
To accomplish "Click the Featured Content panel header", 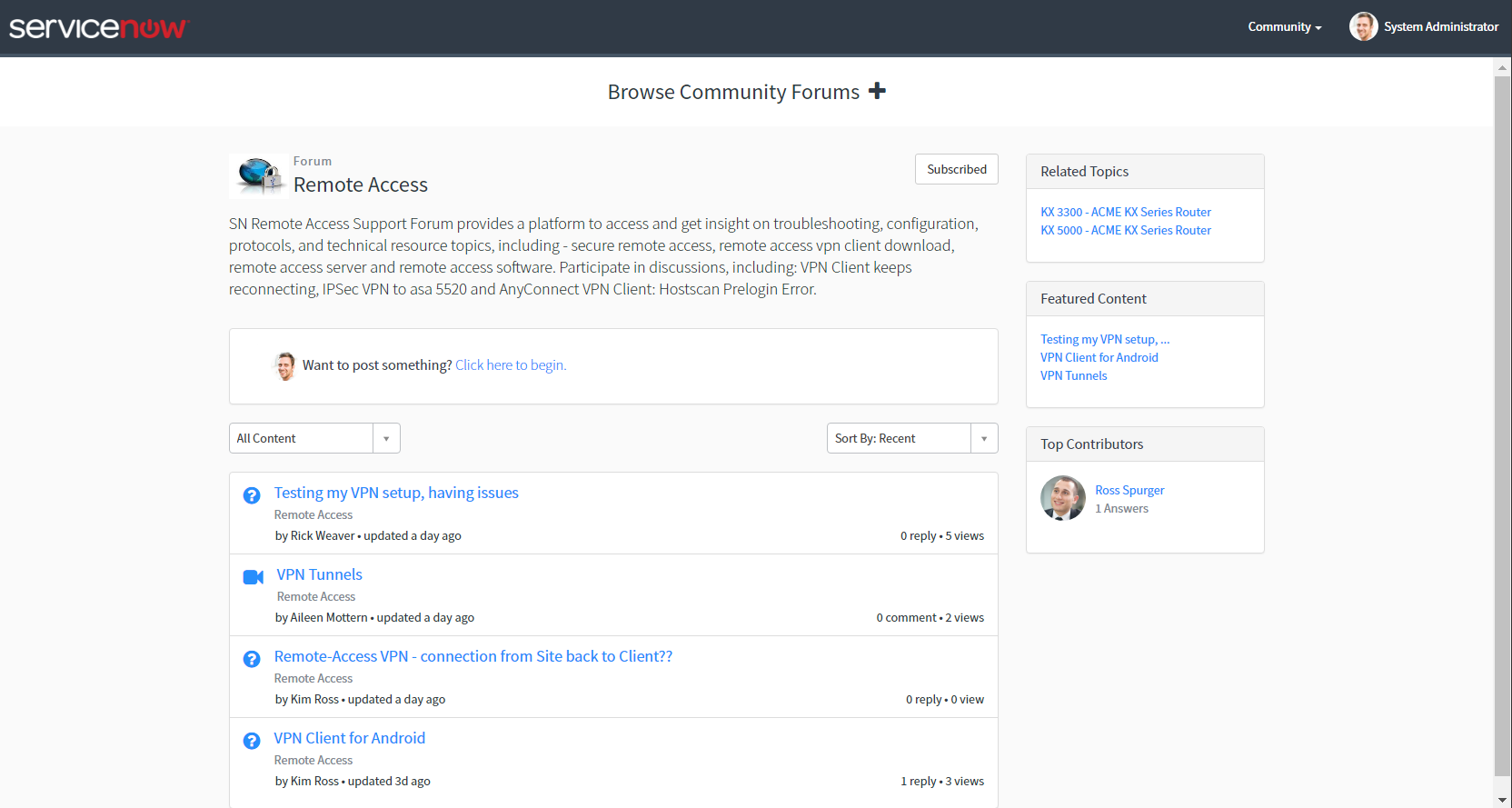I will click(x=1145, y=299).
